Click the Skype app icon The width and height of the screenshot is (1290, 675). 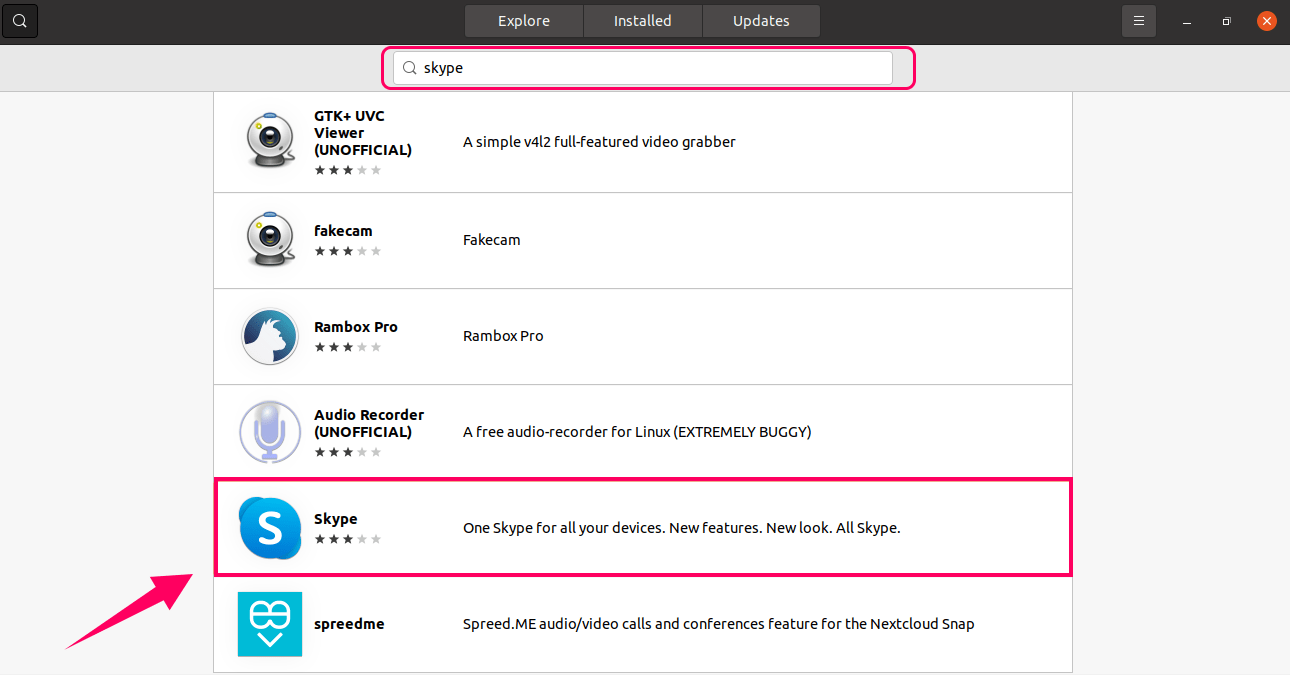[x=270, y=527]
